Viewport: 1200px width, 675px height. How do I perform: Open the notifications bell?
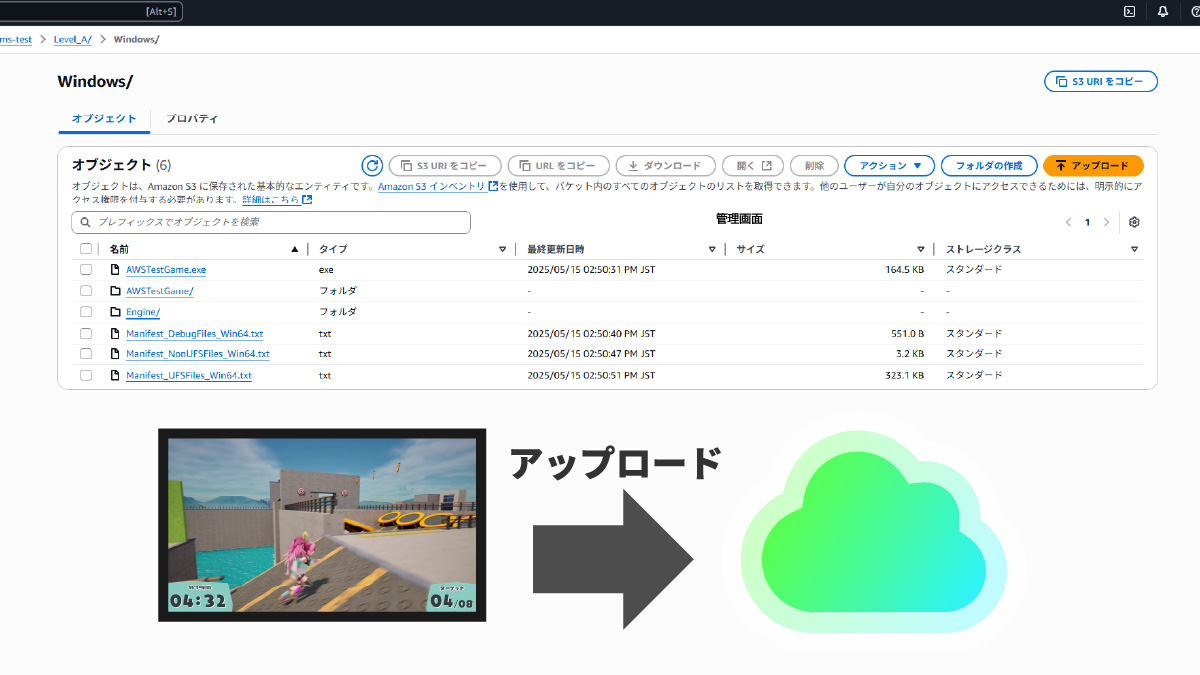[x=1162, y=12]
